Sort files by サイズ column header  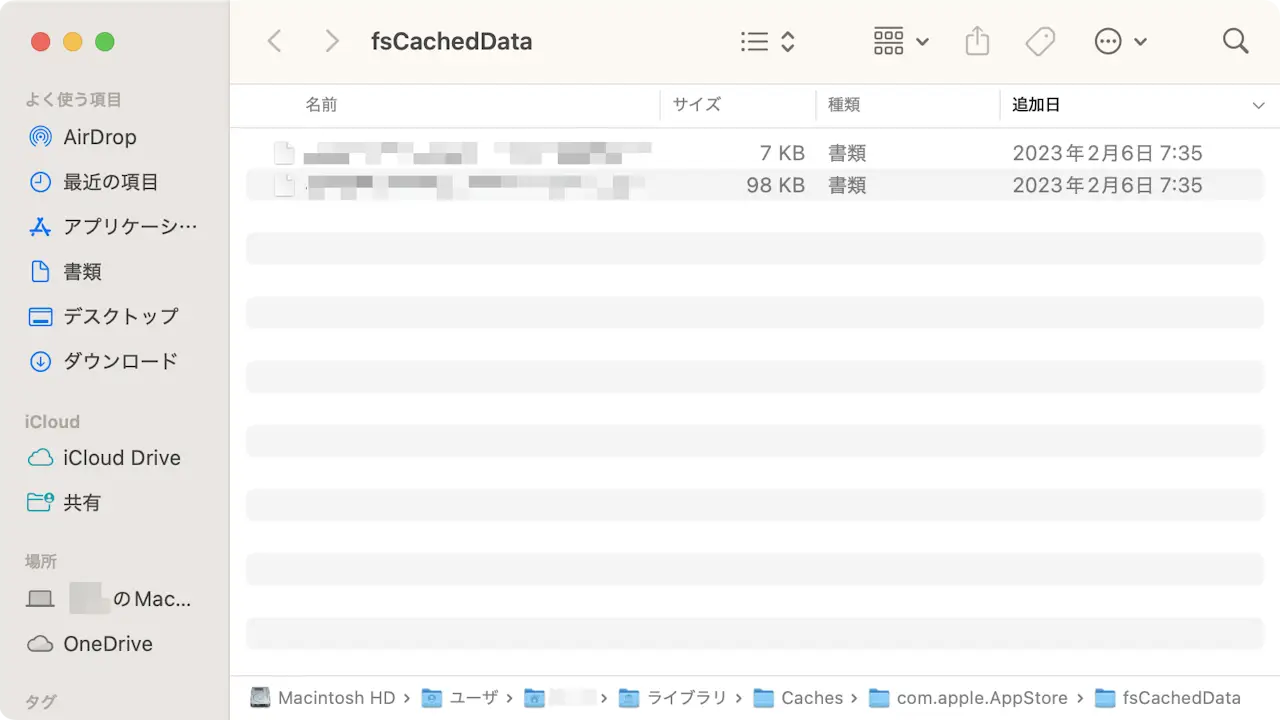point(696,105)
